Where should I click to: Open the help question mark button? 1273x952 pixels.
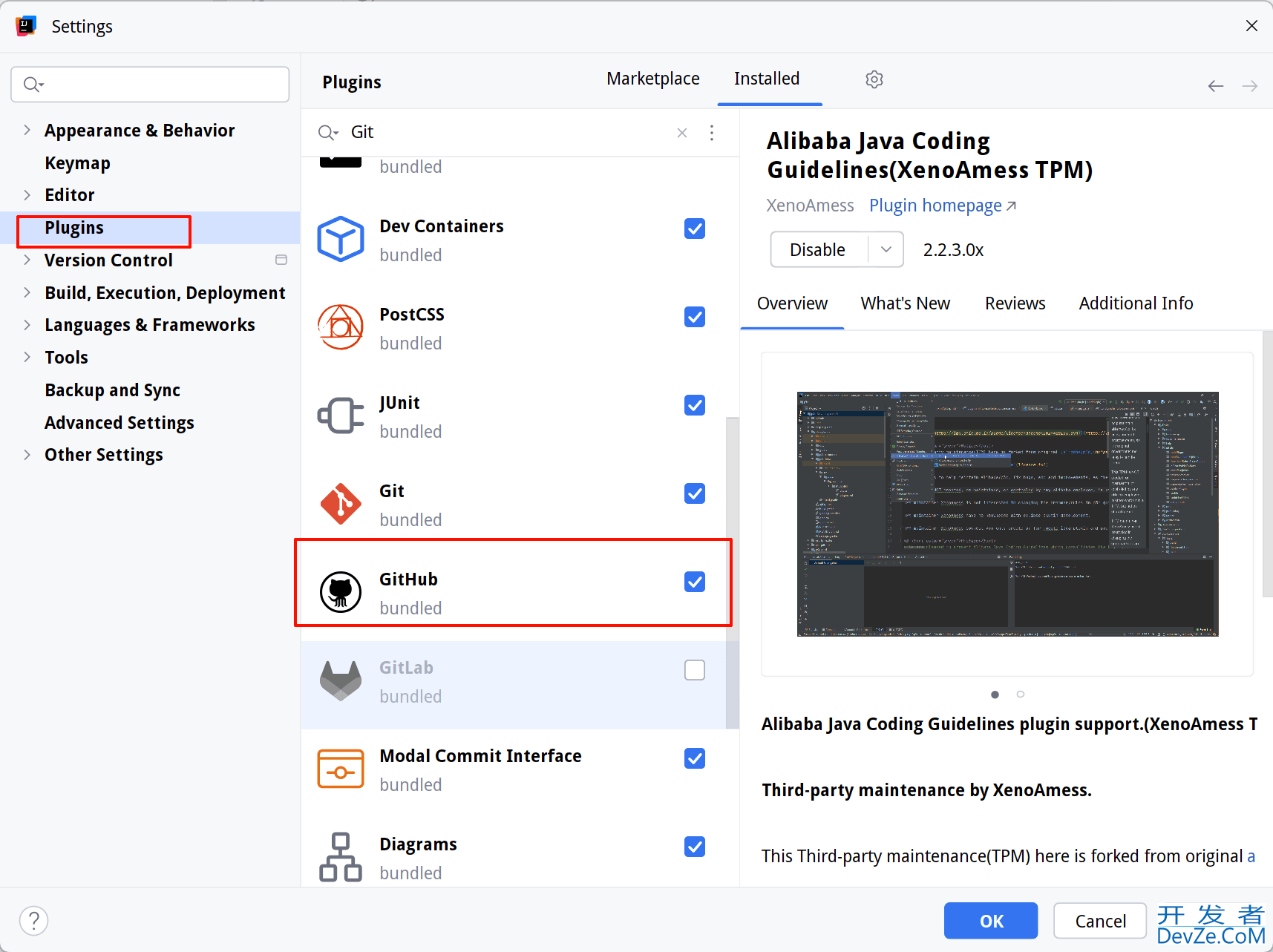click(34, 921)
